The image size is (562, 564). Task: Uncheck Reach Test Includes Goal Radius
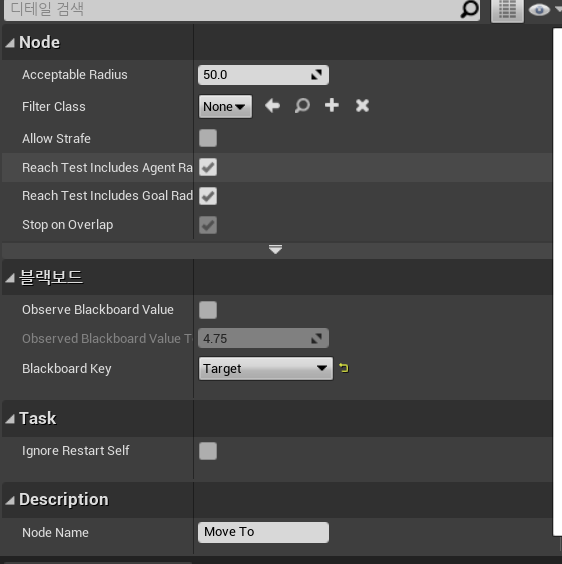coord(208,196)
